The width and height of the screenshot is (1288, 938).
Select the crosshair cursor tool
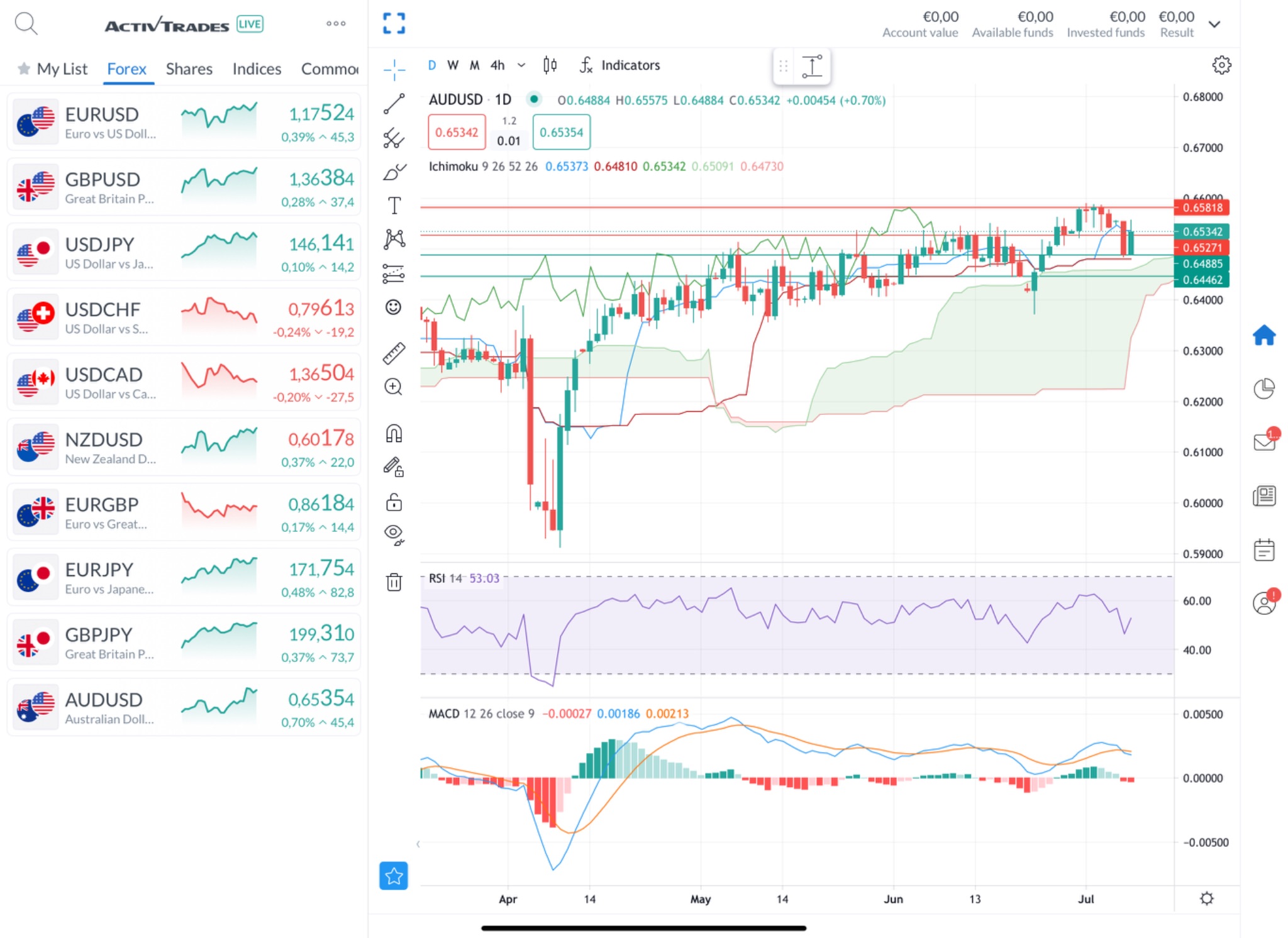tap(393, 70)
